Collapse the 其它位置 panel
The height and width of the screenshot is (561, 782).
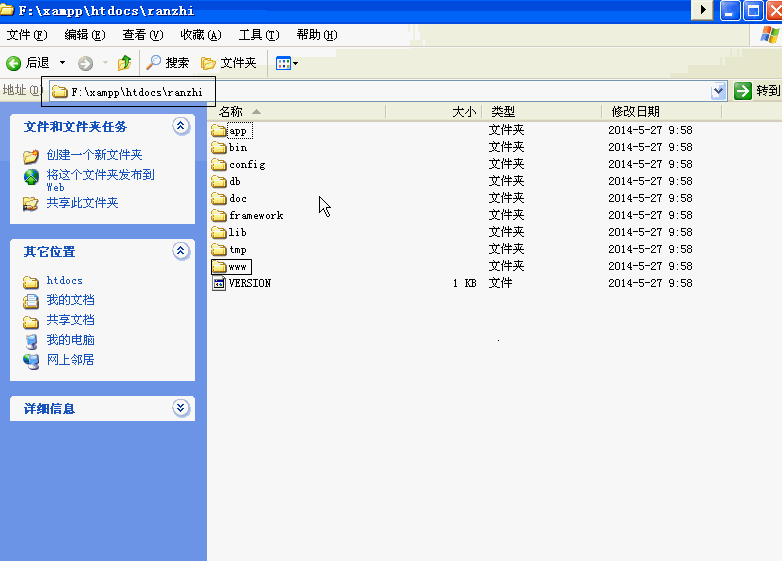181,251
